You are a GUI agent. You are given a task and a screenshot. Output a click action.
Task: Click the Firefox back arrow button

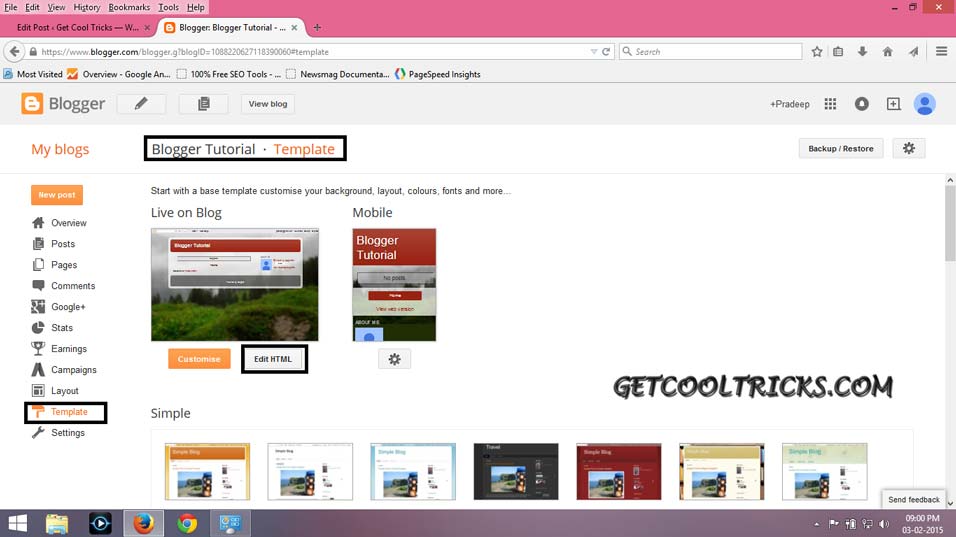pos(15,52)
